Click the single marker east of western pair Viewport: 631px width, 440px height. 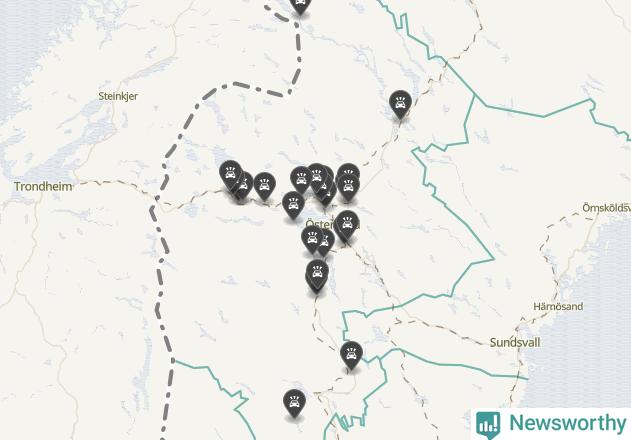[x=264, y=186]
